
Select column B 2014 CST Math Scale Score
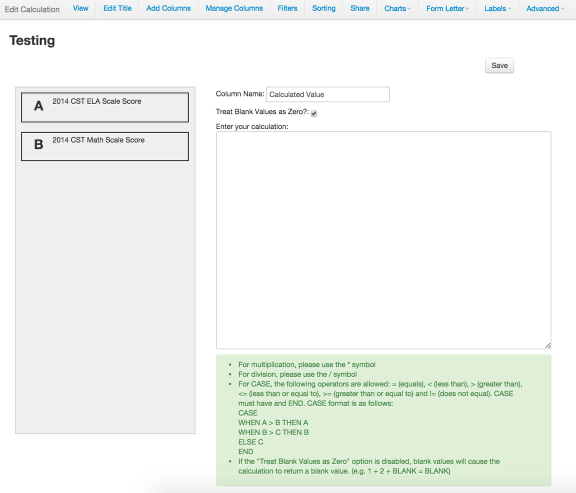click(x=105, y=146)
